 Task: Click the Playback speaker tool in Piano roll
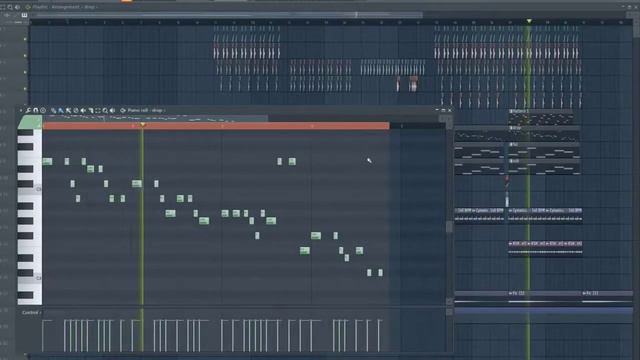point(113,110)
